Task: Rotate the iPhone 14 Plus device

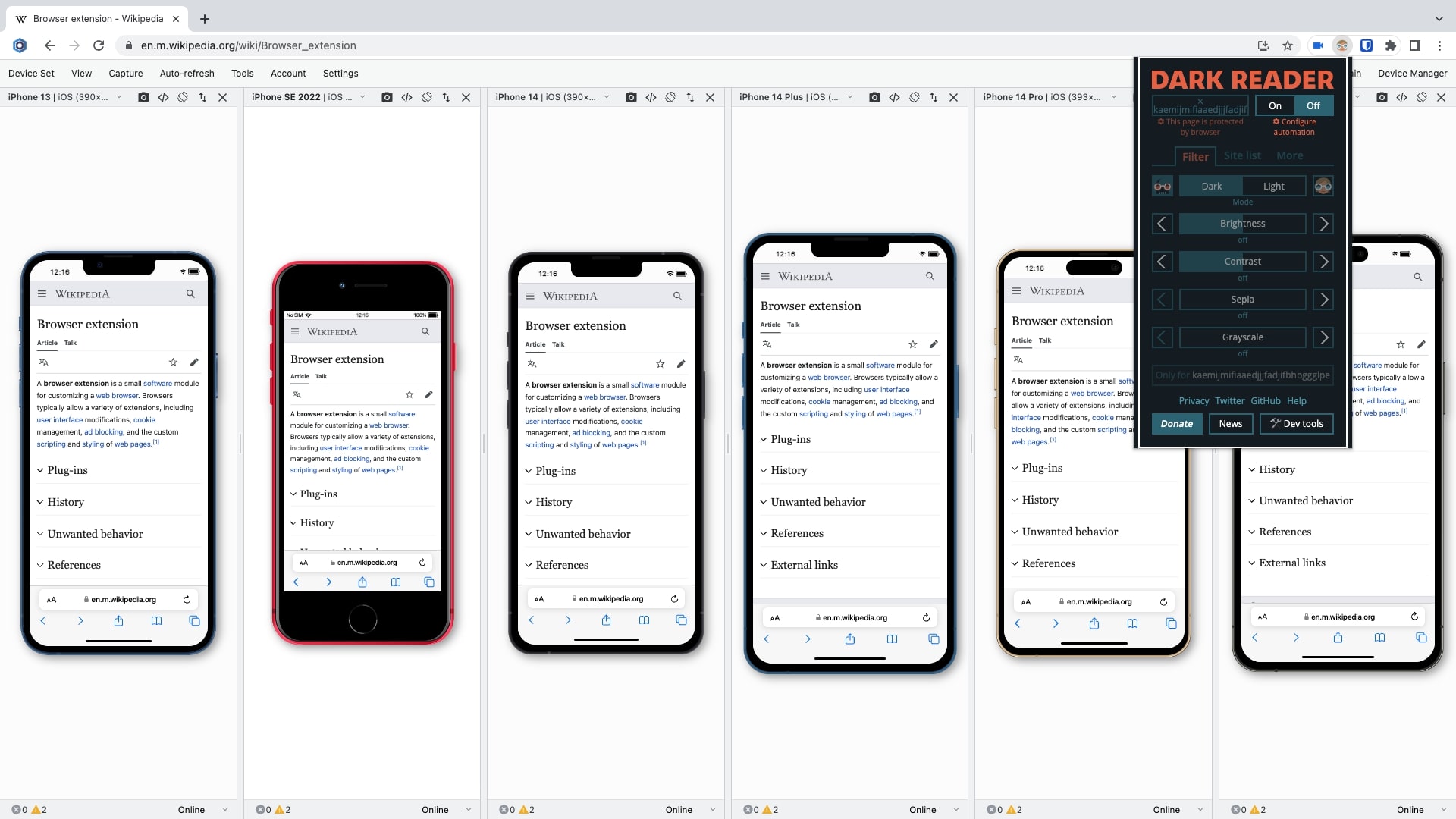Action: click(x=915, y=97)
